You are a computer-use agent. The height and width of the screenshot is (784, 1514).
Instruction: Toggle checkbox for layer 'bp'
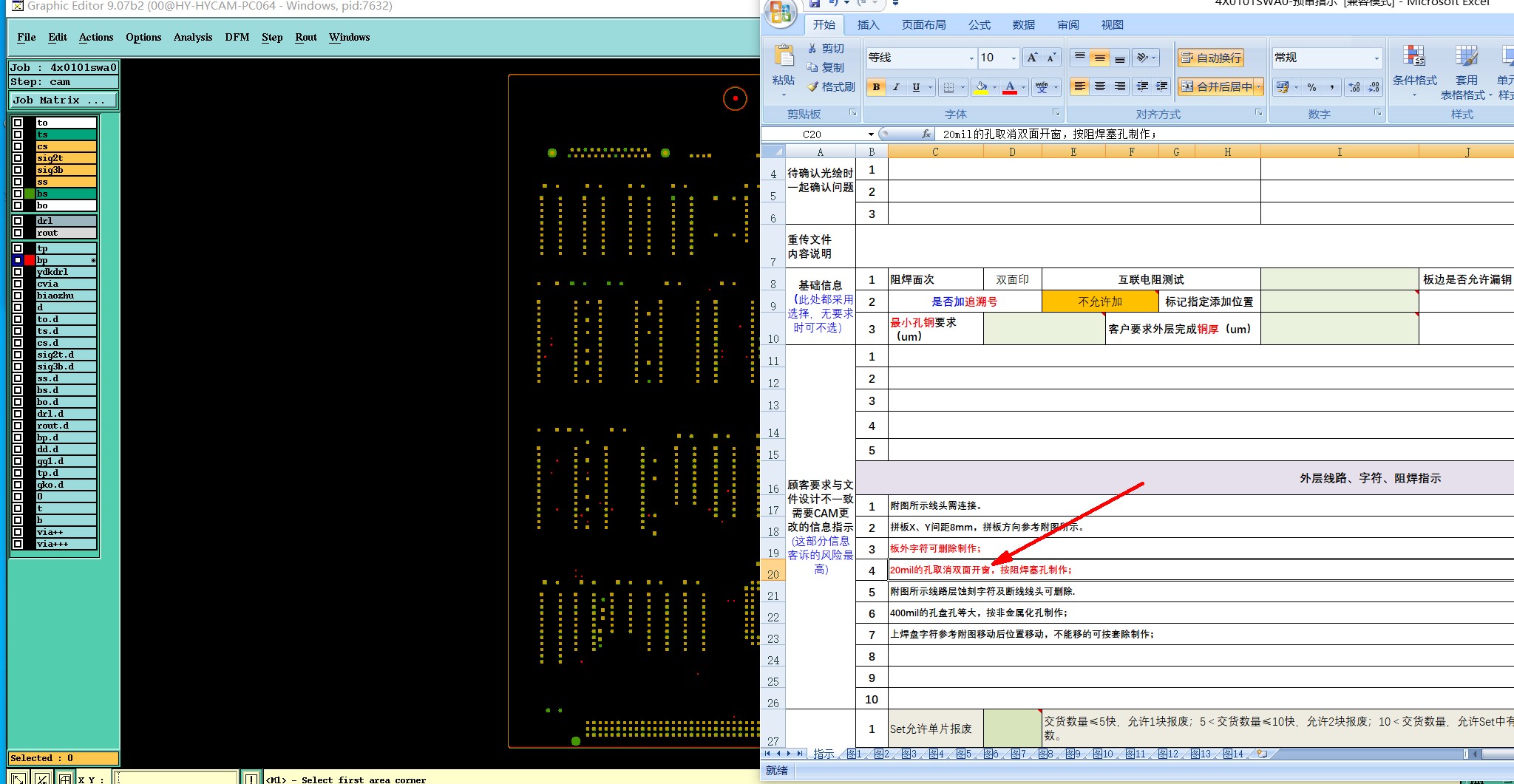[18, 260]
